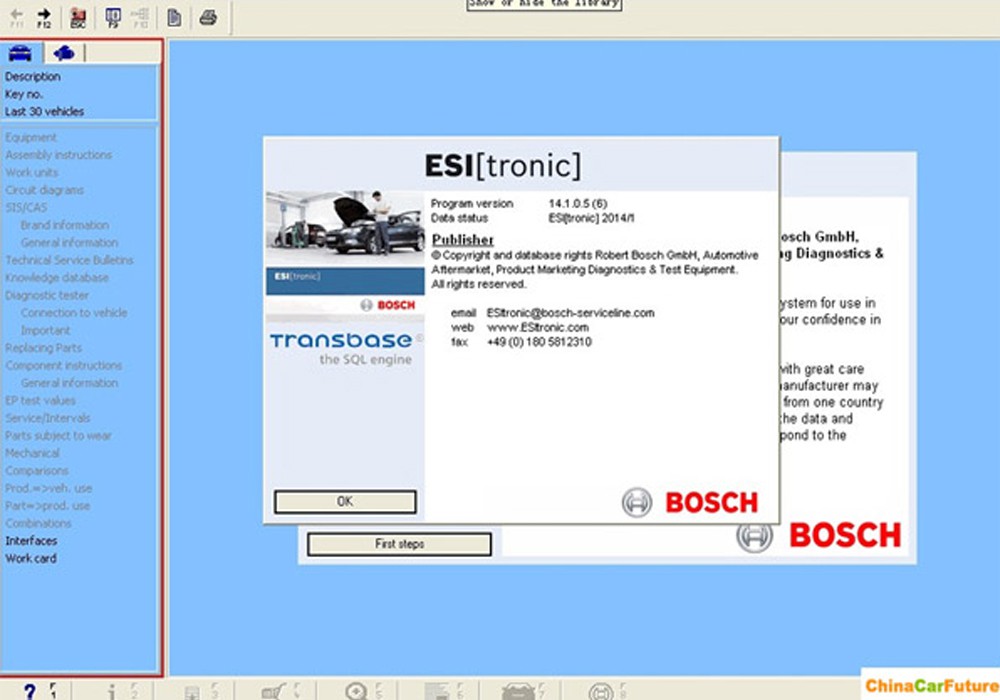Select Diagnostic tester entry
The image size is (1000, 700).
[x=47, y=295]
